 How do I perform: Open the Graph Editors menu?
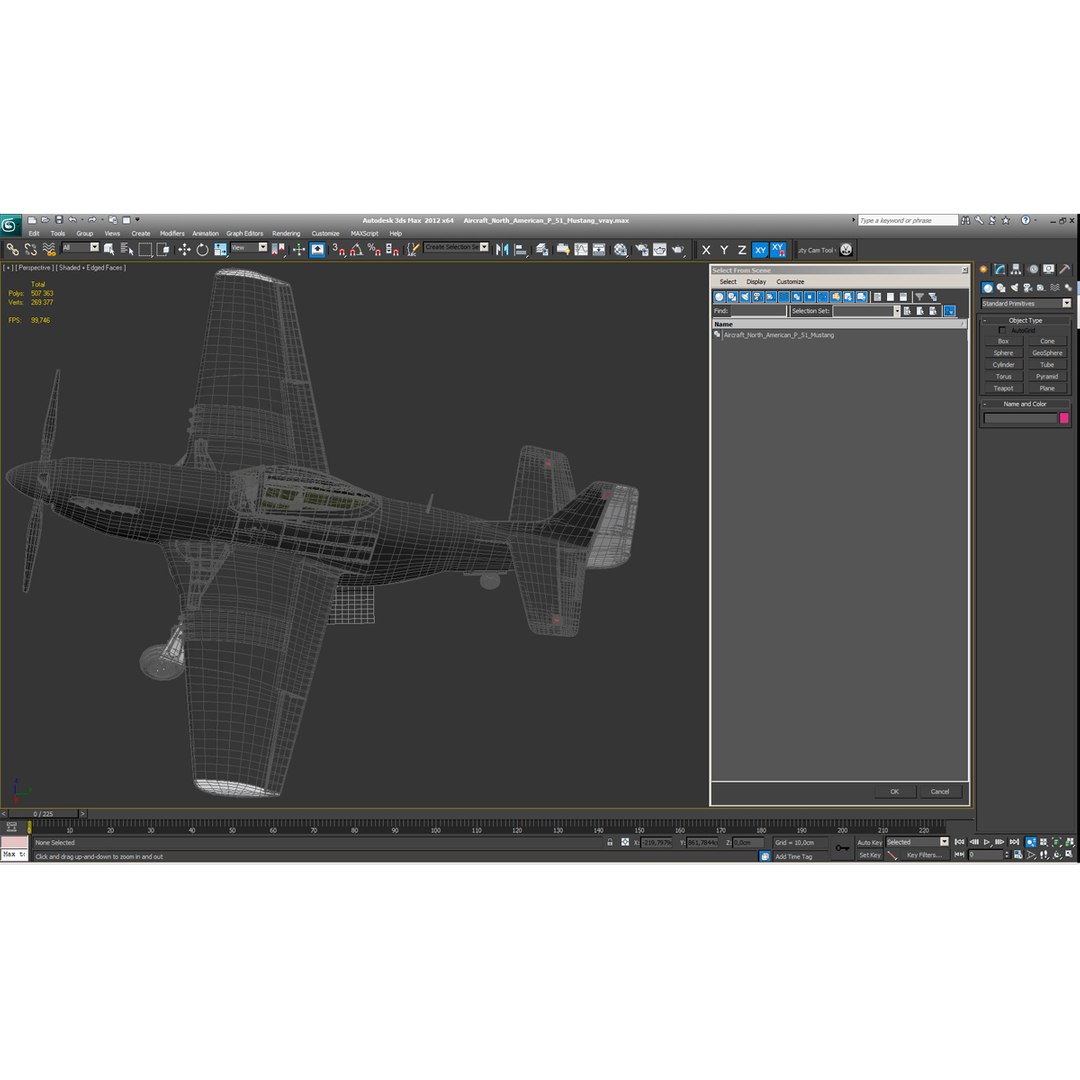[x=245, y=233]
